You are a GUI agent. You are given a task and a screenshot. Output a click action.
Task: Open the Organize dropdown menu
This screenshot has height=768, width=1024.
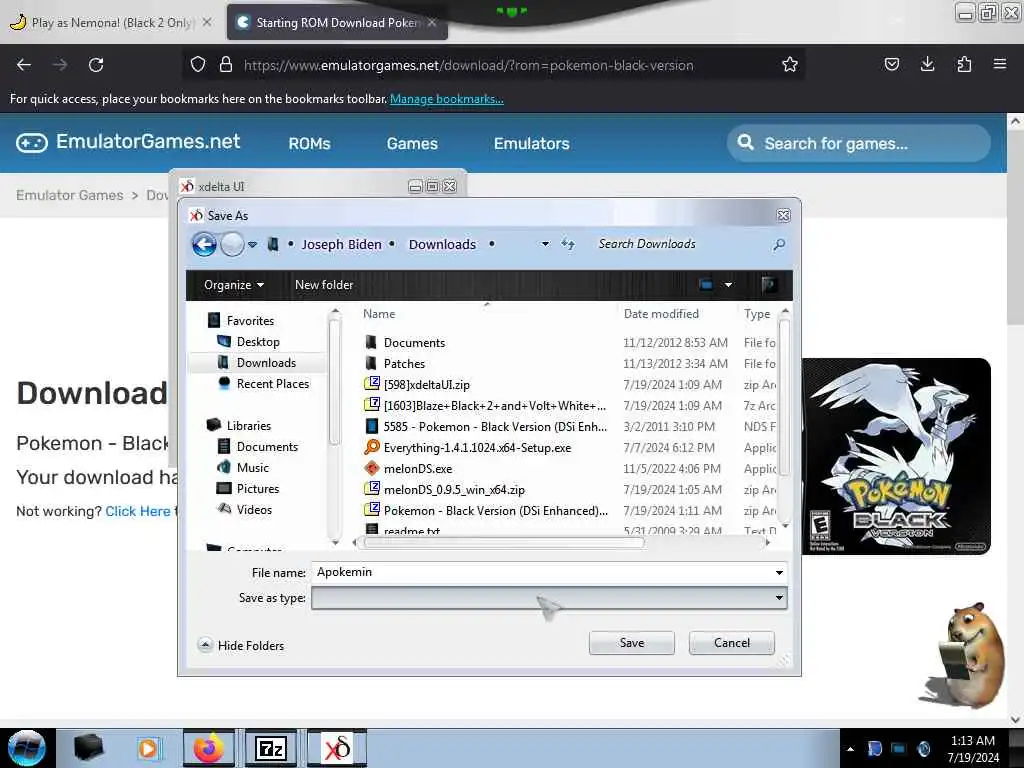[x=234, y=285]
